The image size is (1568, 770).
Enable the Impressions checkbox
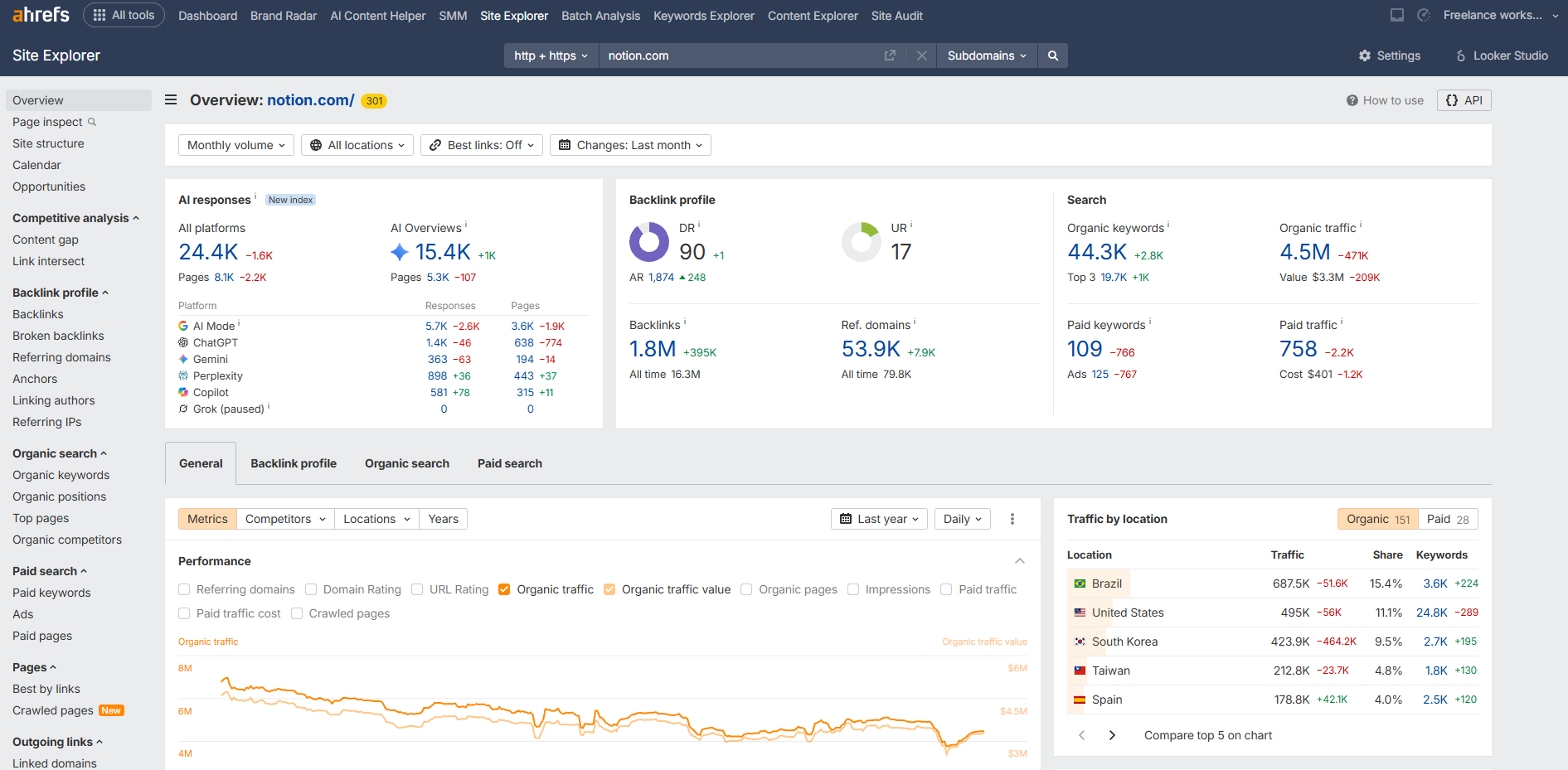point(853,589)
